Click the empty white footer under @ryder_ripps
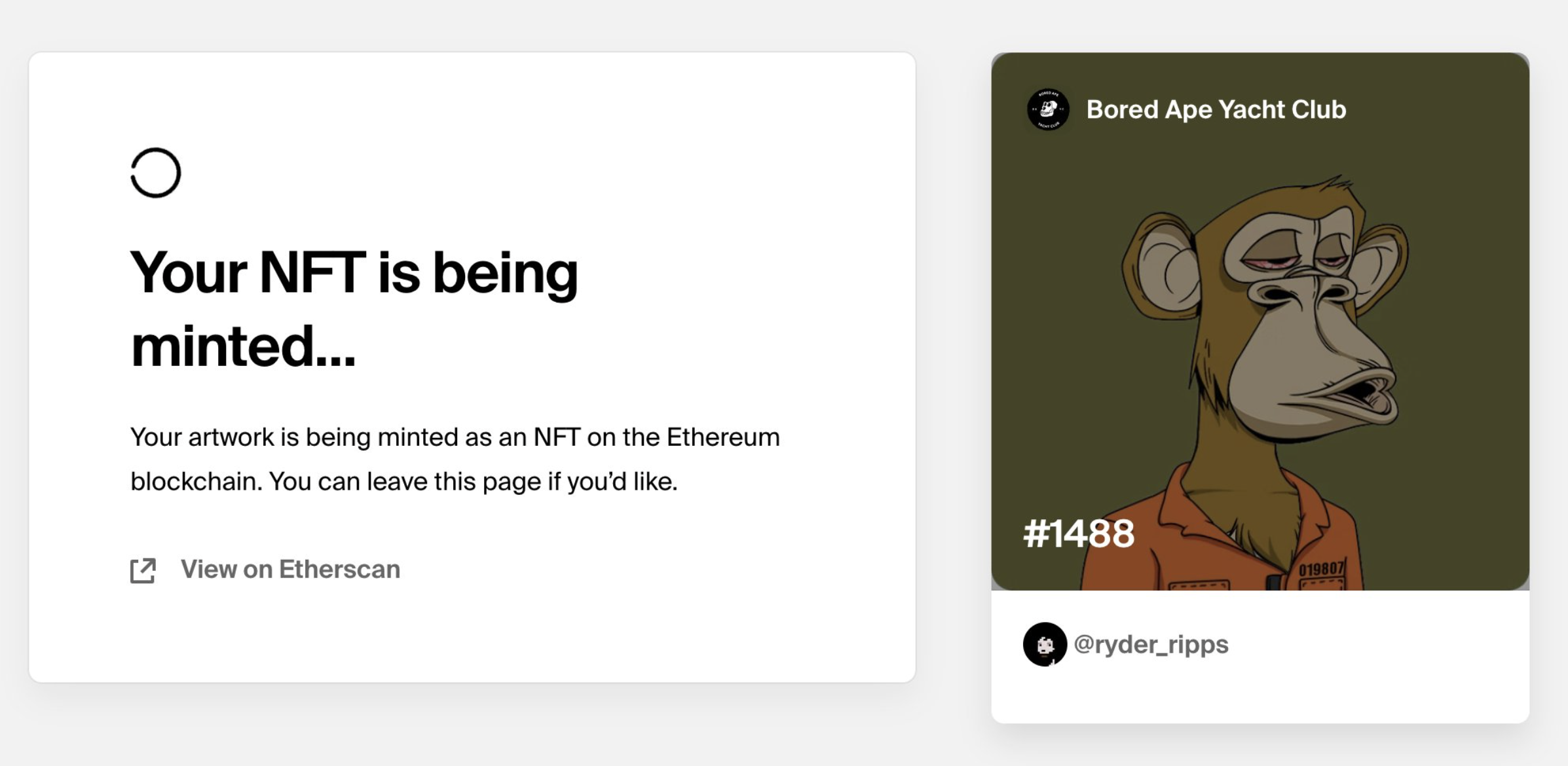This screenshot has width=1568, height=766. pyautogui.click(x=1260, y=697)
